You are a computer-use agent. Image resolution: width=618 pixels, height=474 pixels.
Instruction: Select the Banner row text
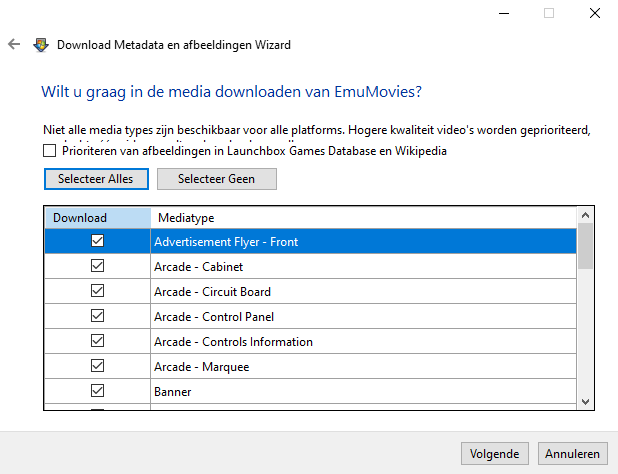pos(173,392)
